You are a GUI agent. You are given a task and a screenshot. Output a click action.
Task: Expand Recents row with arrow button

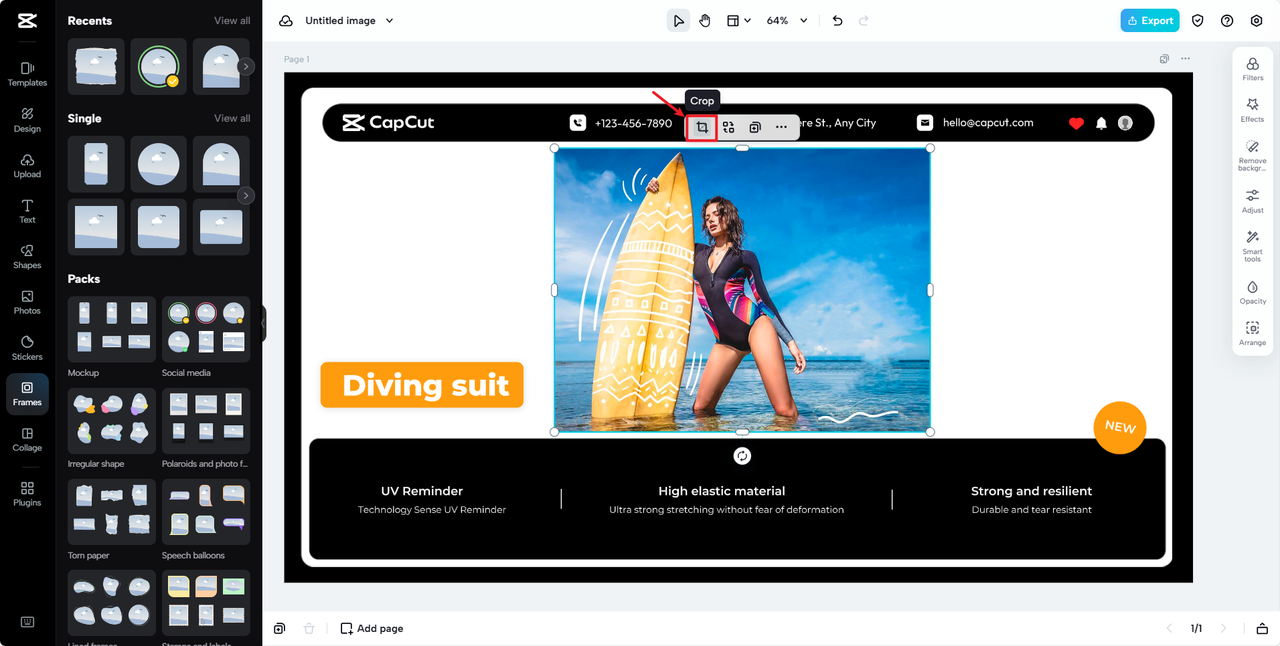pos(246,67)
